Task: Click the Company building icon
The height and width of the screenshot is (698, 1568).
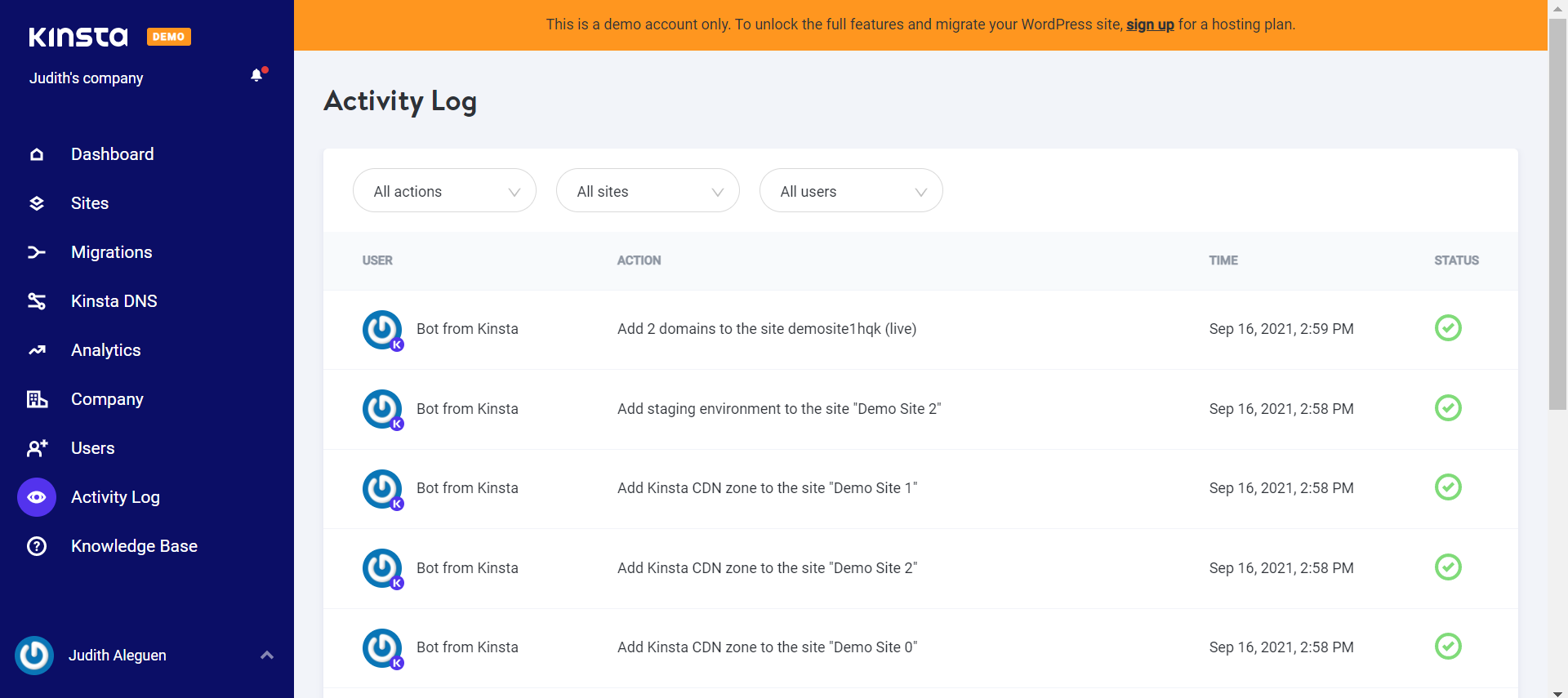Action: tap(37, 399)
